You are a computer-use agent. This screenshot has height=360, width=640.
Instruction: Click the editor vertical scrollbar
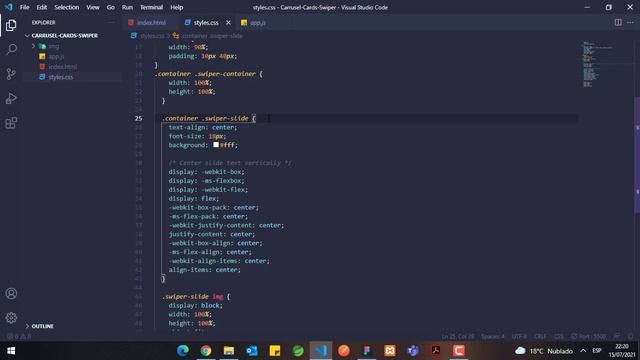coord(637,155)
